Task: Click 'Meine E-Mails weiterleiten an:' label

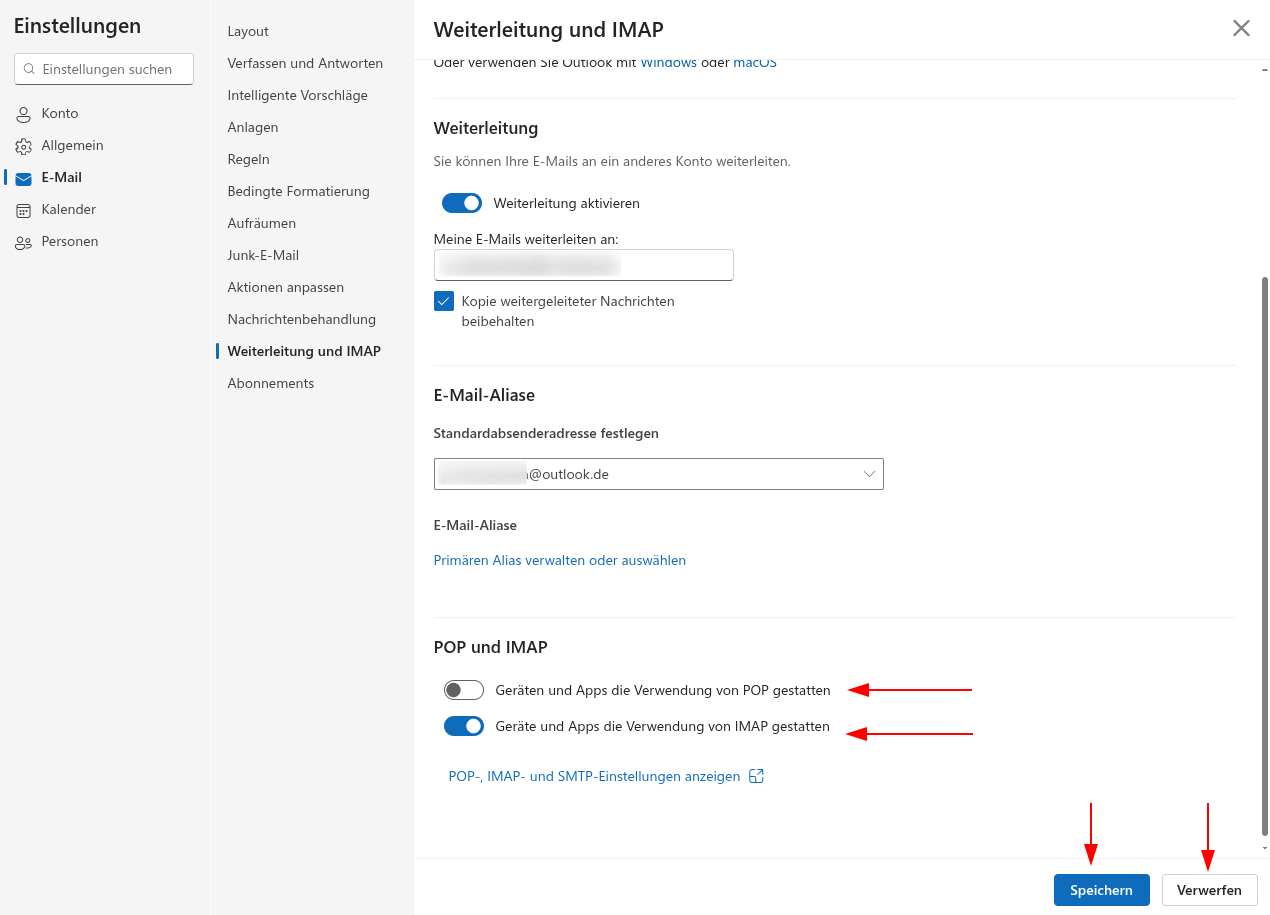Action: [x=526, y=239]
